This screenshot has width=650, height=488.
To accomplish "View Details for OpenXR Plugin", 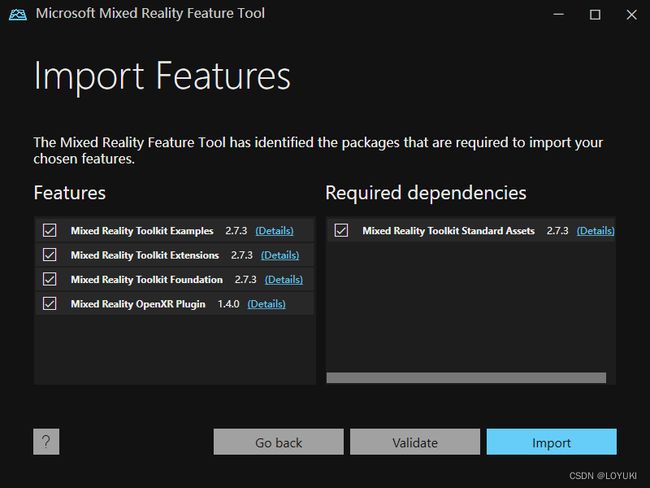I will click(267, 304).
